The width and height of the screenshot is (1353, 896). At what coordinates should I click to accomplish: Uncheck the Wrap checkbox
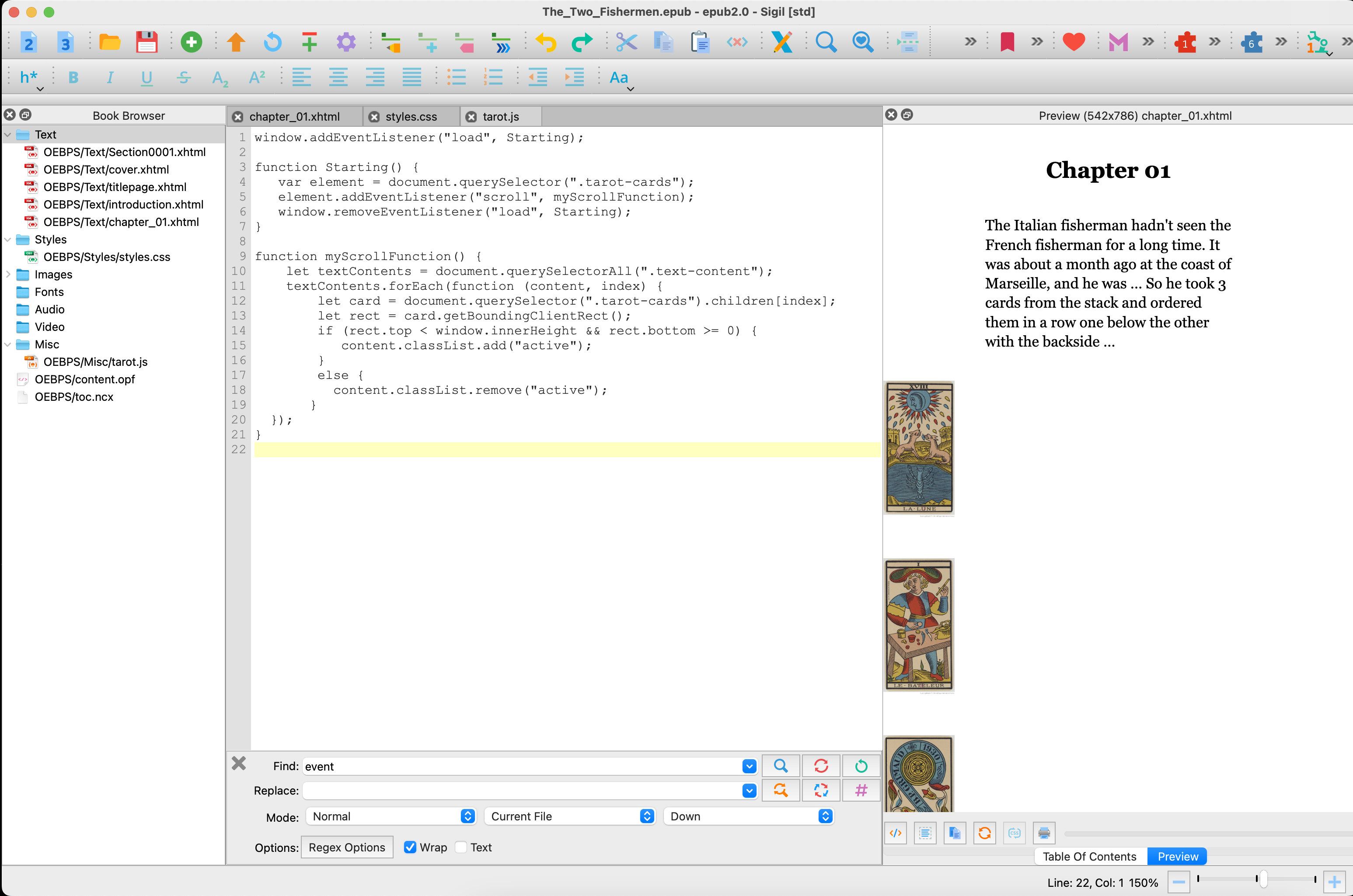point(410,847)
